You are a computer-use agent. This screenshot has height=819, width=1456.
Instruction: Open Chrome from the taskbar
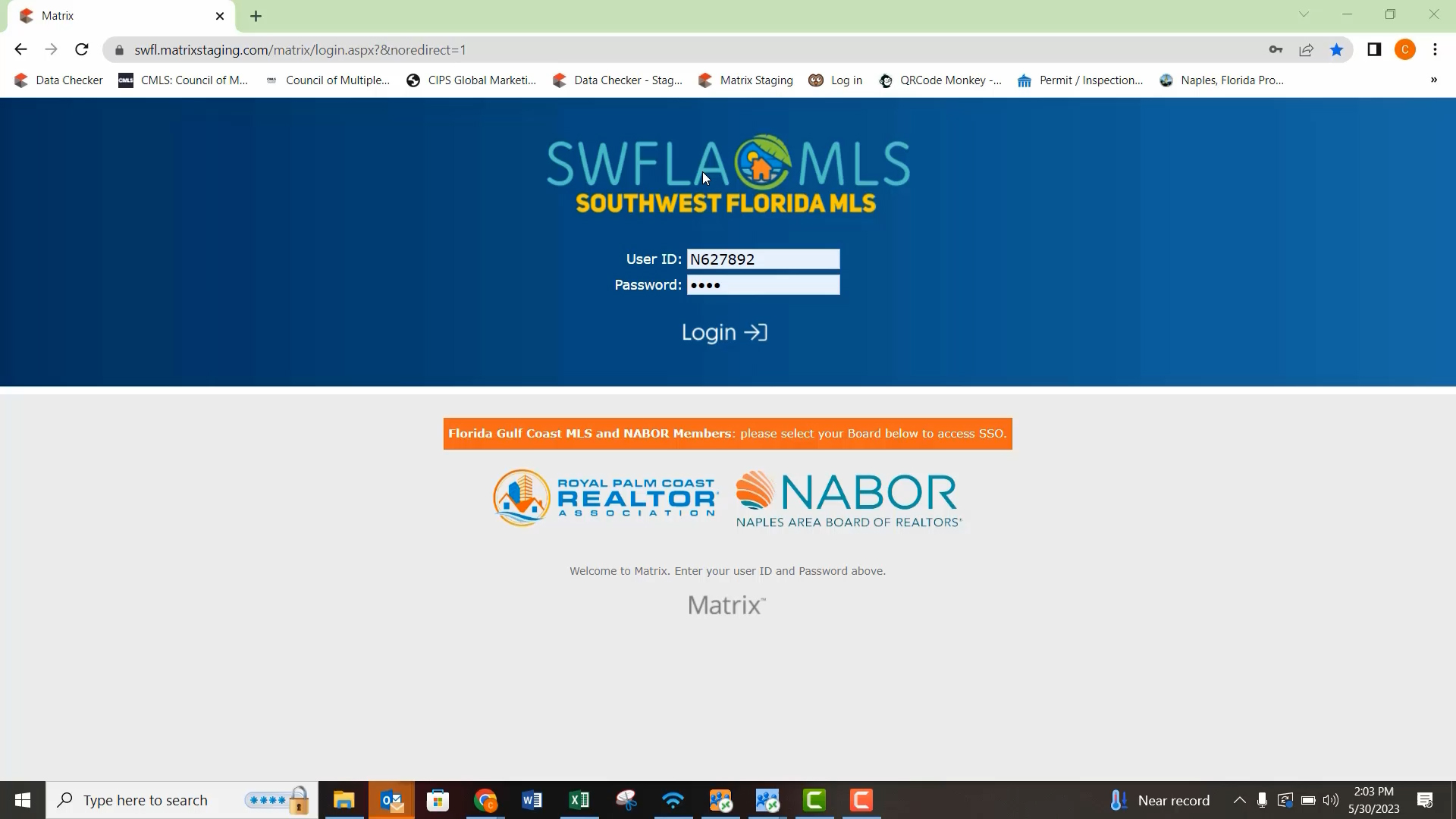(485, 800)
